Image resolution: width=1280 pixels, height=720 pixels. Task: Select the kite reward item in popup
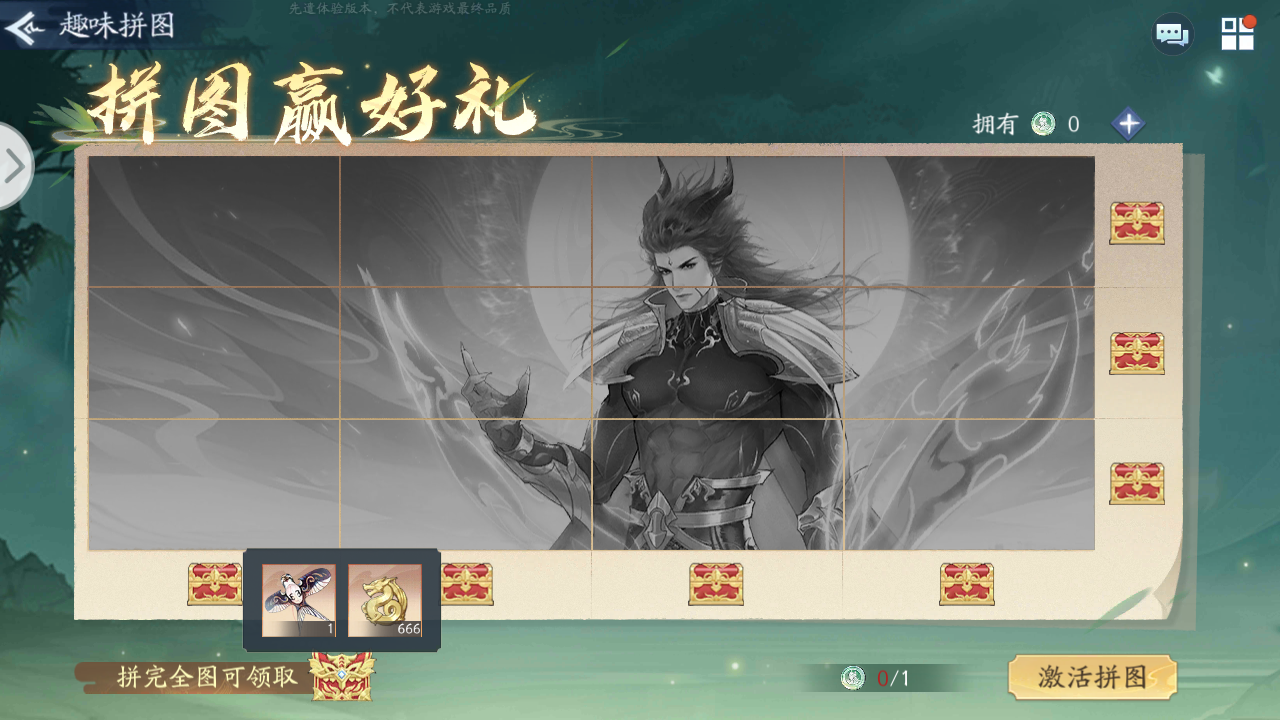pyautogui.click(x=298, y=600)
